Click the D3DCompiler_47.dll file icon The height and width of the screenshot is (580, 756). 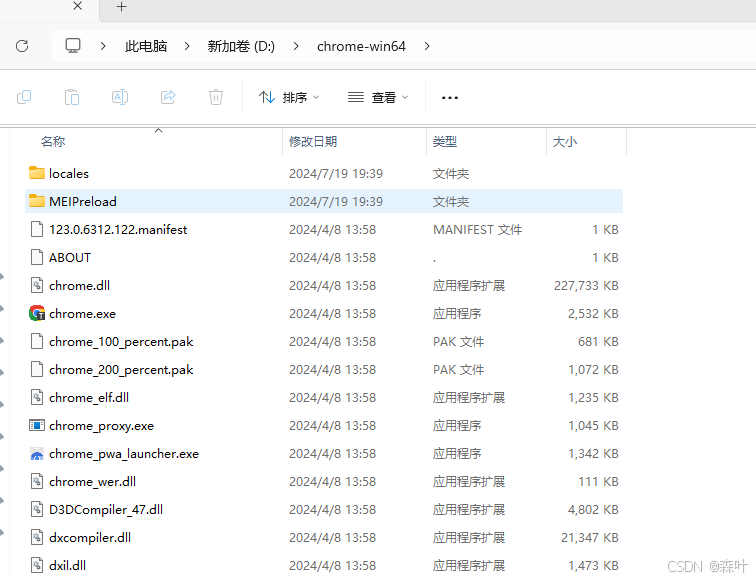pyautogui.click(x=37, y=509)
